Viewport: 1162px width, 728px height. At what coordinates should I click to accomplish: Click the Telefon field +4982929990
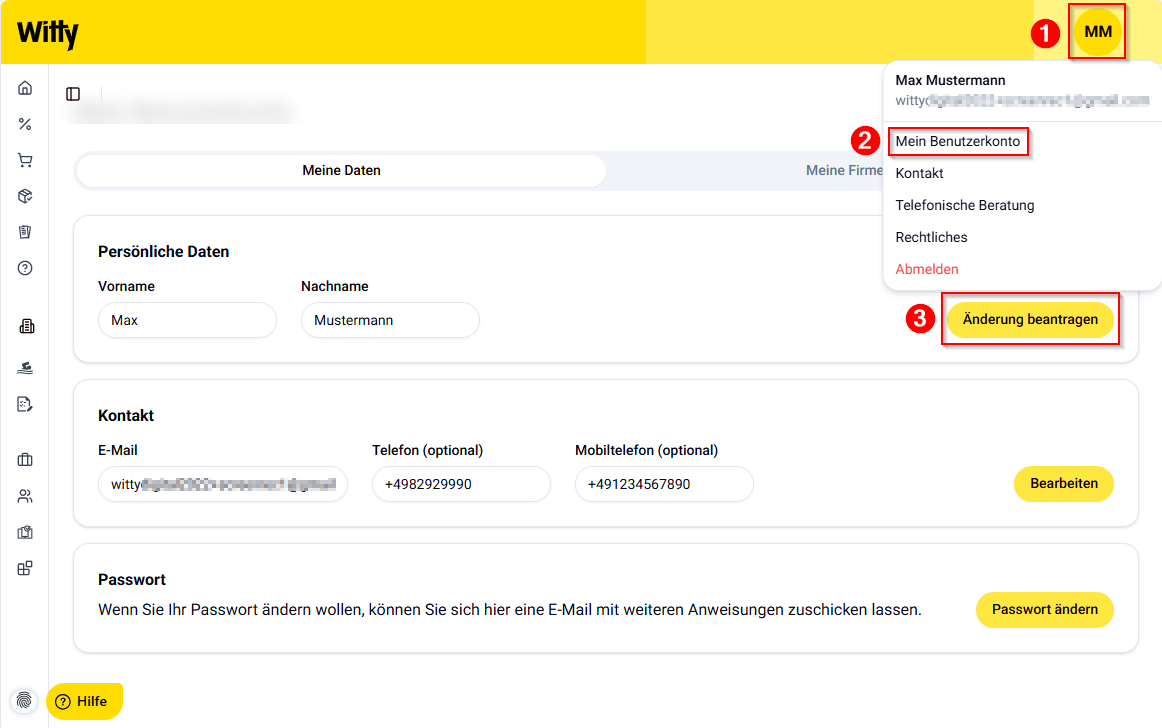pos(461,484)
